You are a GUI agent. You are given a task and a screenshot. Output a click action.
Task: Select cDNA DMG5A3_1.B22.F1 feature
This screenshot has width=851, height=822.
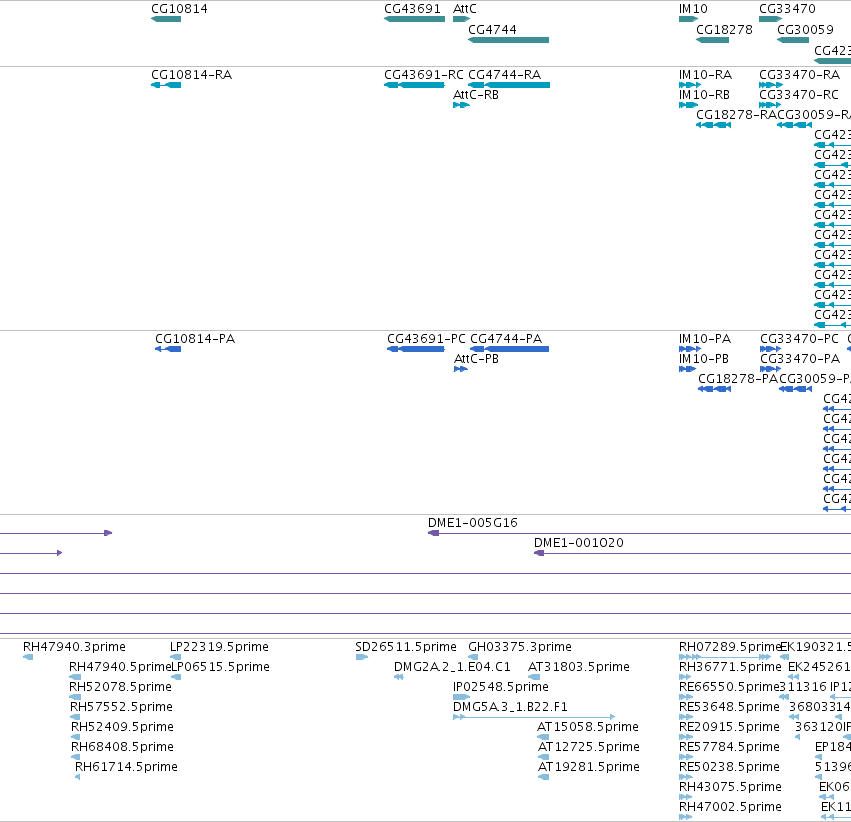[x=534, y=717]
